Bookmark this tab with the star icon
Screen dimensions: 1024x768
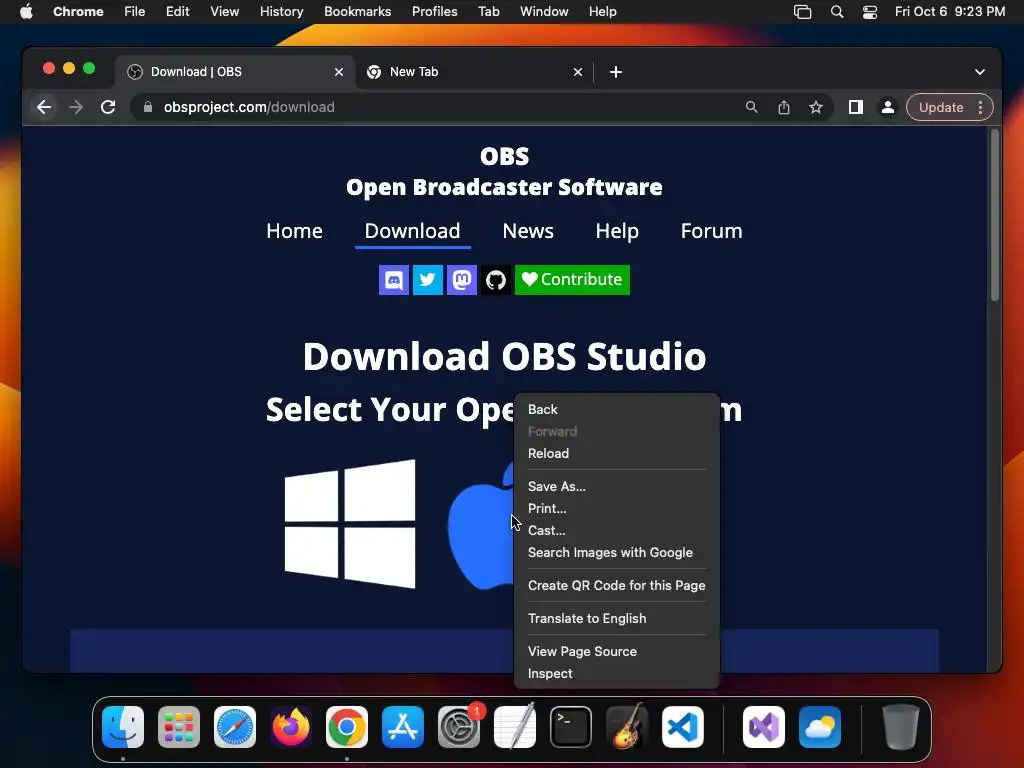[x=816, y=107]
